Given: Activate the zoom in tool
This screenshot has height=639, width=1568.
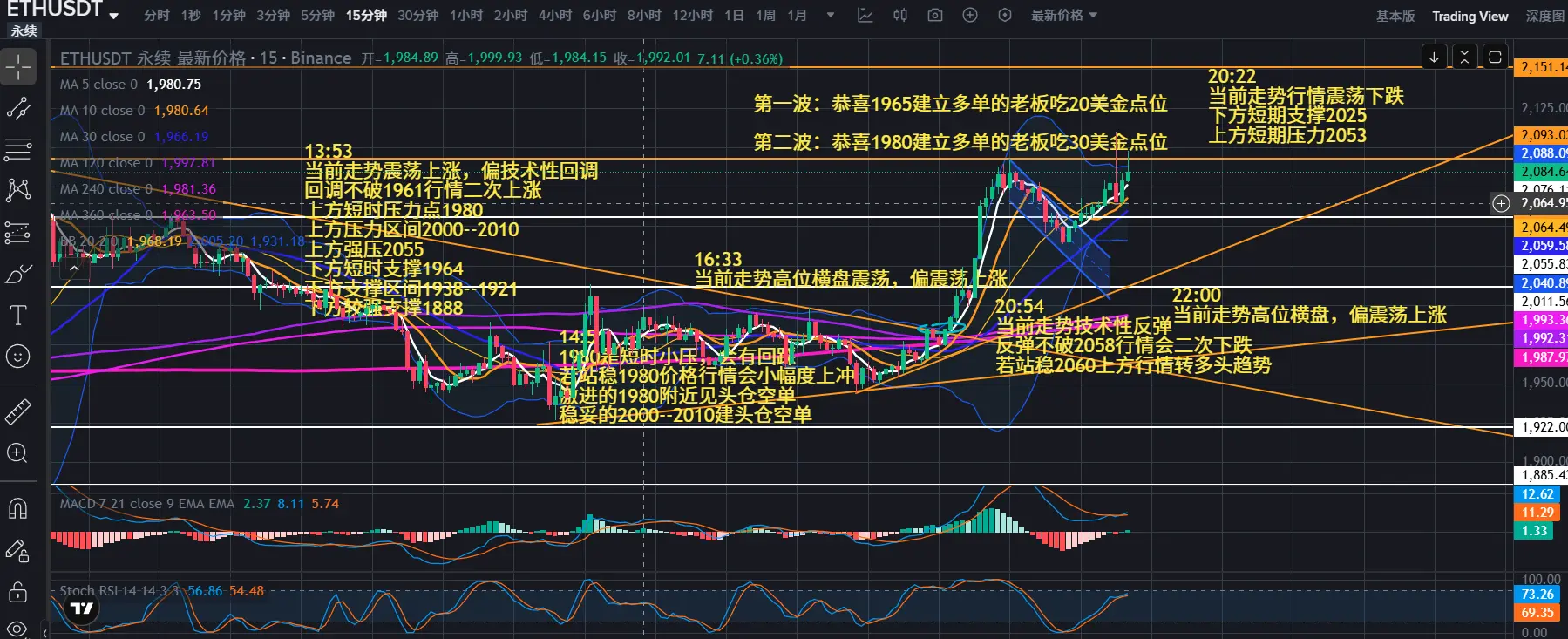Looking at the screenshot, I should (x=18, y=452).
